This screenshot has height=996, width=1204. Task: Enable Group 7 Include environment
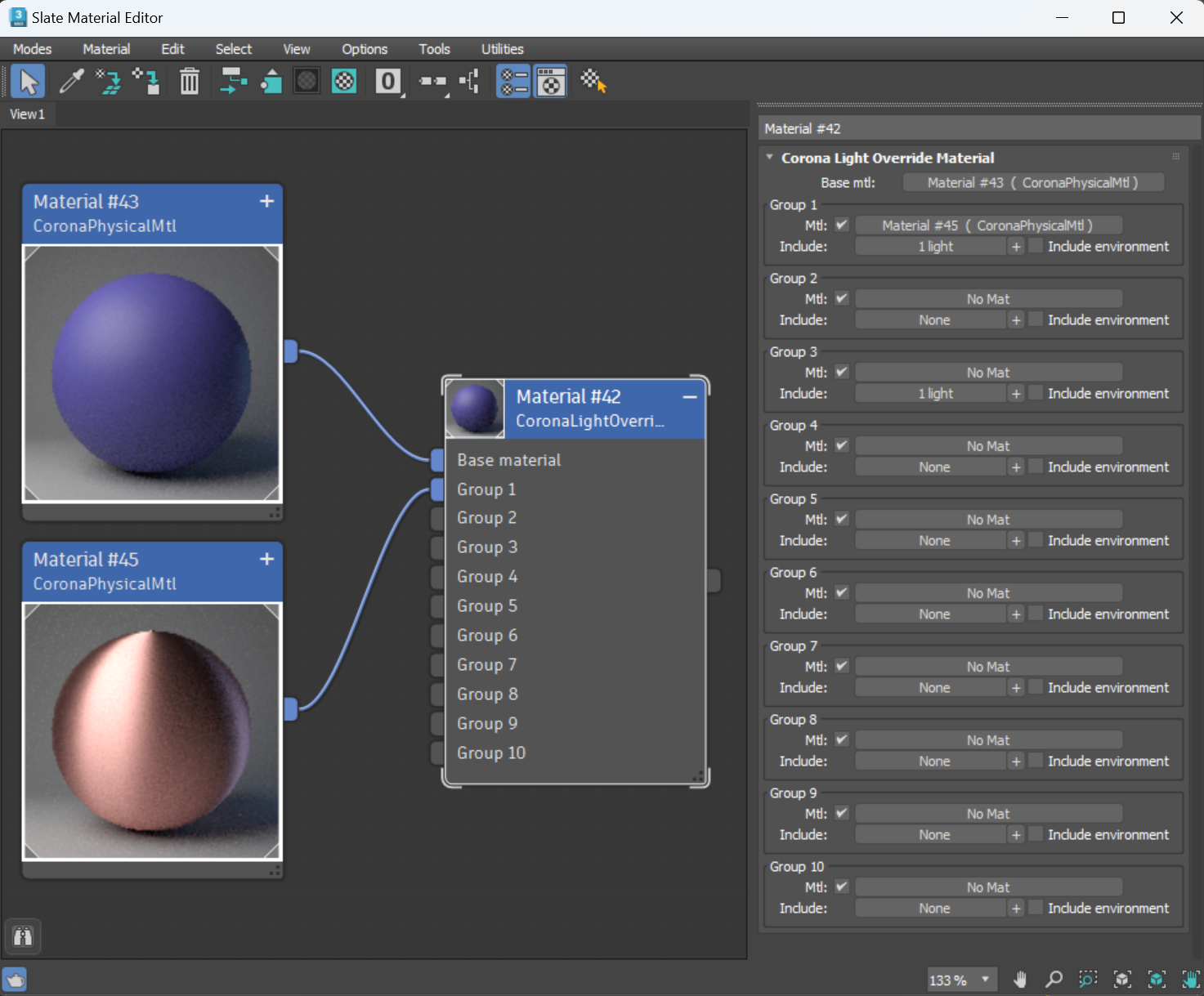tap(1036, 687)
